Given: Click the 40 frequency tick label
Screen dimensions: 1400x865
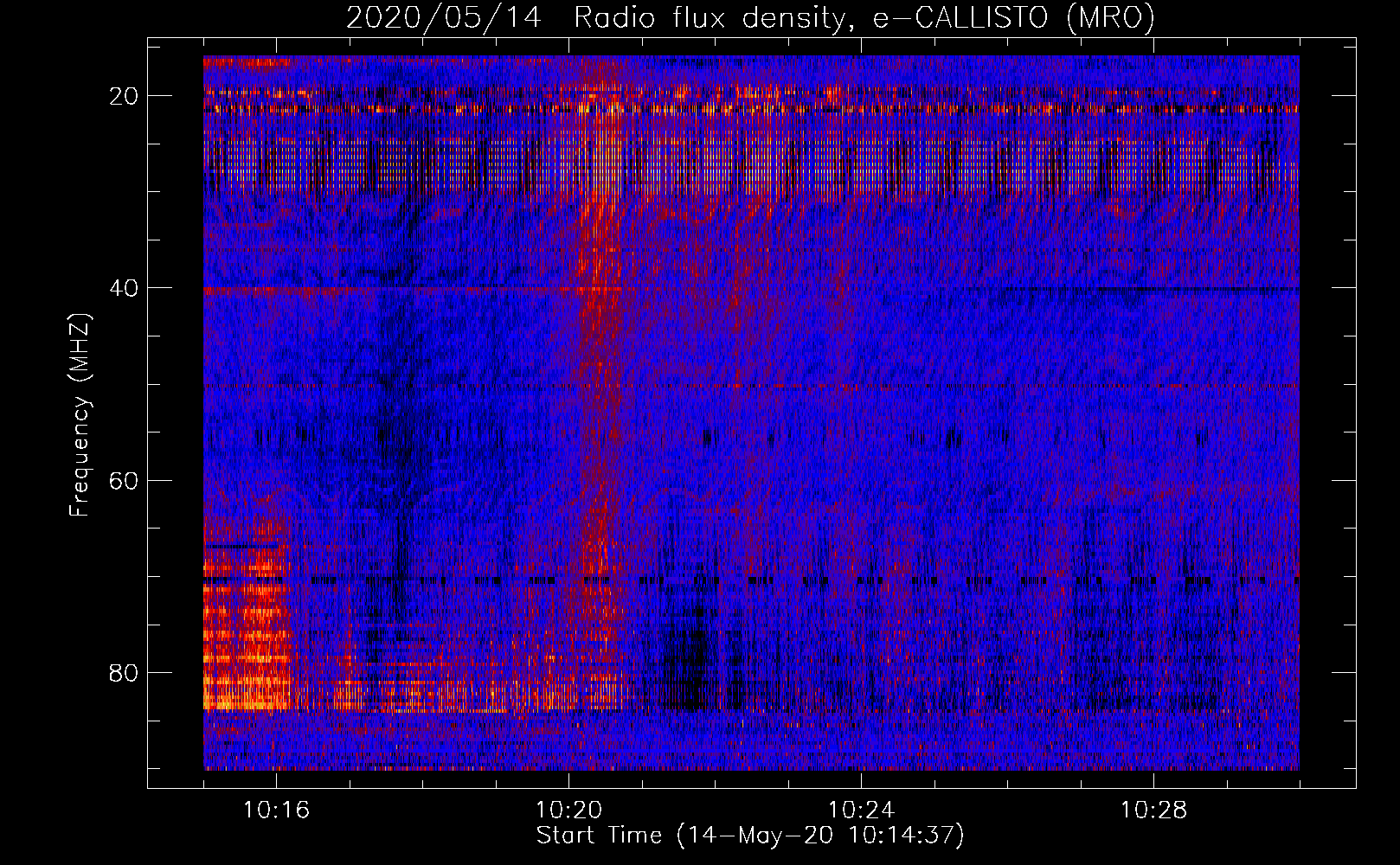Looking at the screenshot, I should pos(125,288).
